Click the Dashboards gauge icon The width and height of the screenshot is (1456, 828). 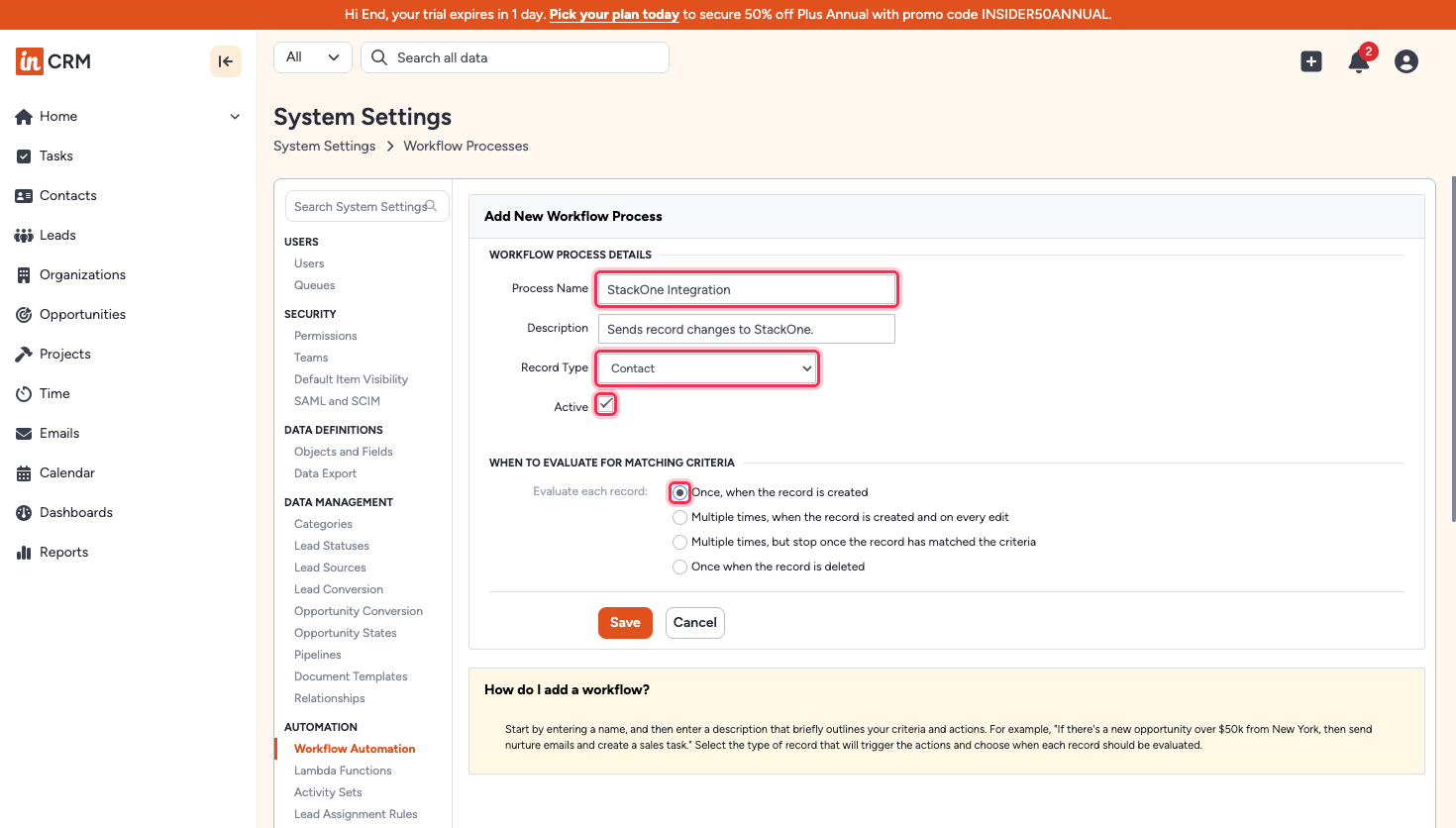point(24,513)
